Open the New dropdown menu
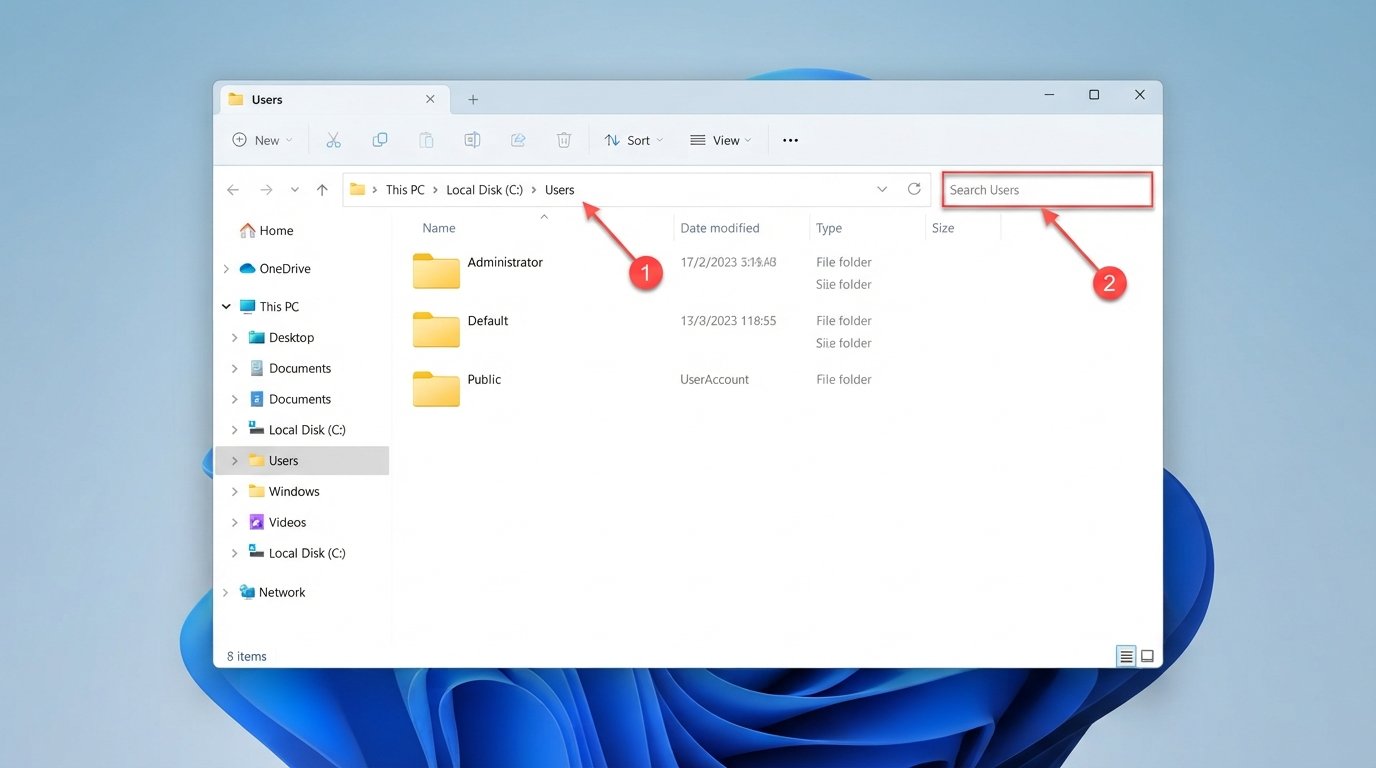Screen dimensions: 1376x768 click(x=263, y=140)
